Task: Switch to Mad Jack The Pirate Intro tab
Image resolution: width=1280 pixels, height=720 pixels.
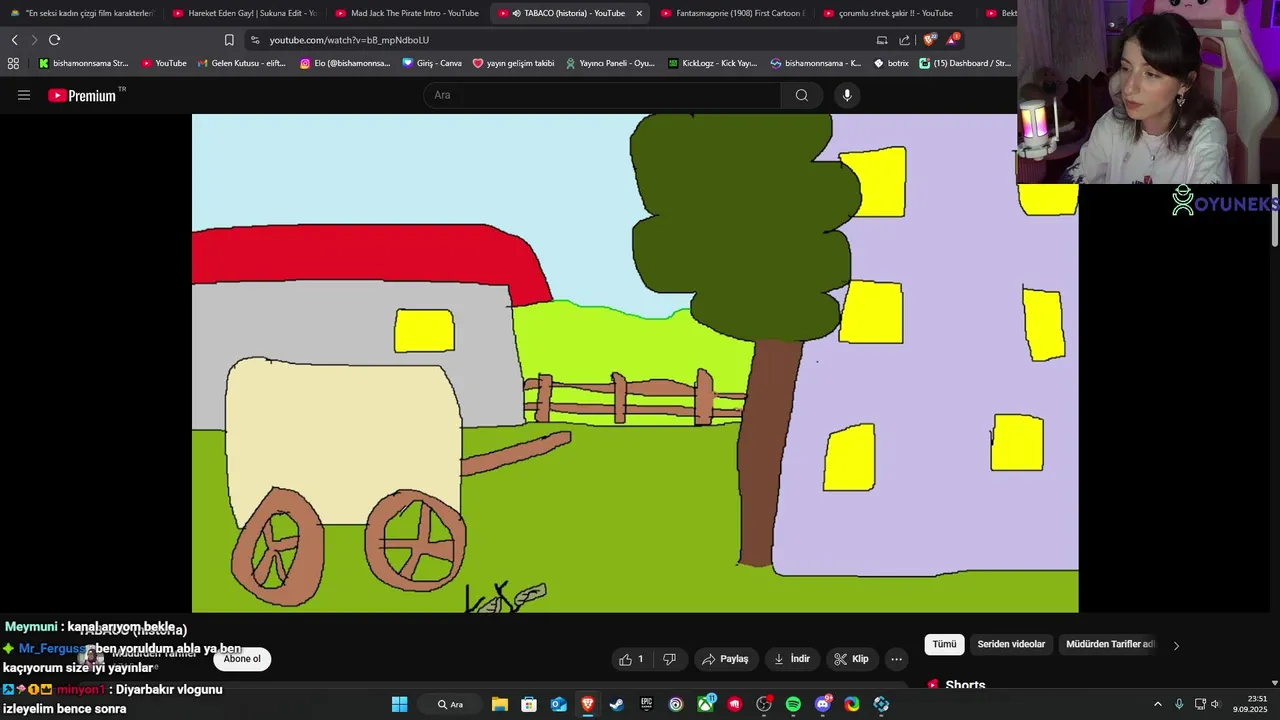Action: [x=407, y=13]
